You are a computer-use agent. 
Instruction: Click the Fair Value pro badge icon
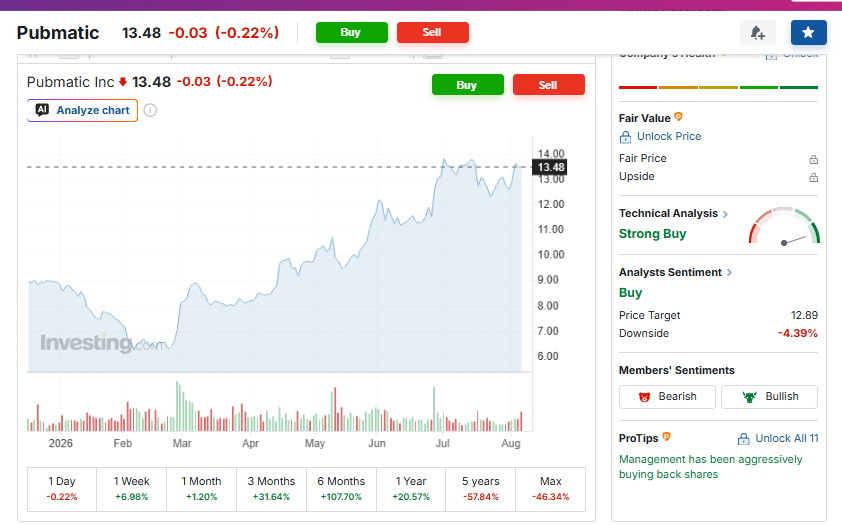[678, 117]
